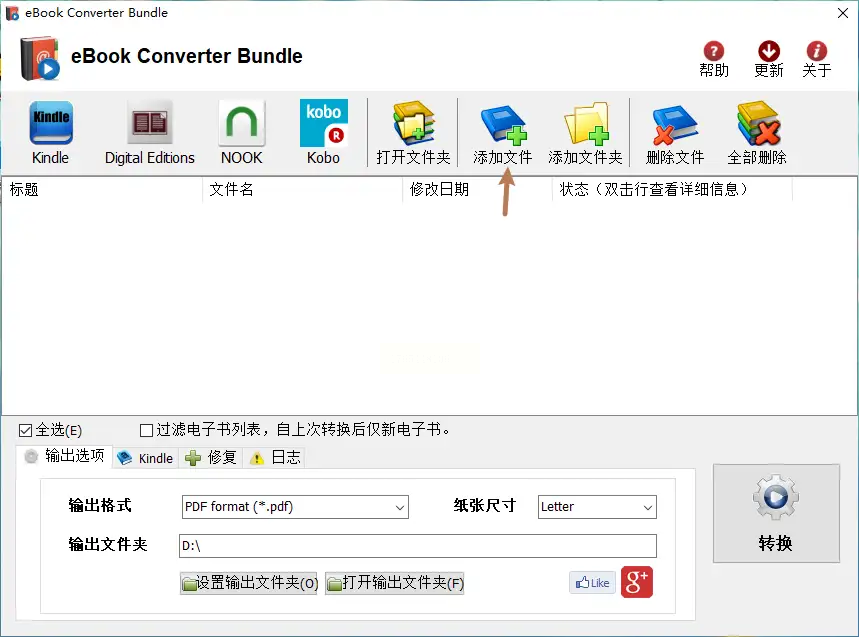Sort by the 修改日期 column header
The height and width of the screenshot is (637, 859).
pyautogui.click(x=477, y=190)
